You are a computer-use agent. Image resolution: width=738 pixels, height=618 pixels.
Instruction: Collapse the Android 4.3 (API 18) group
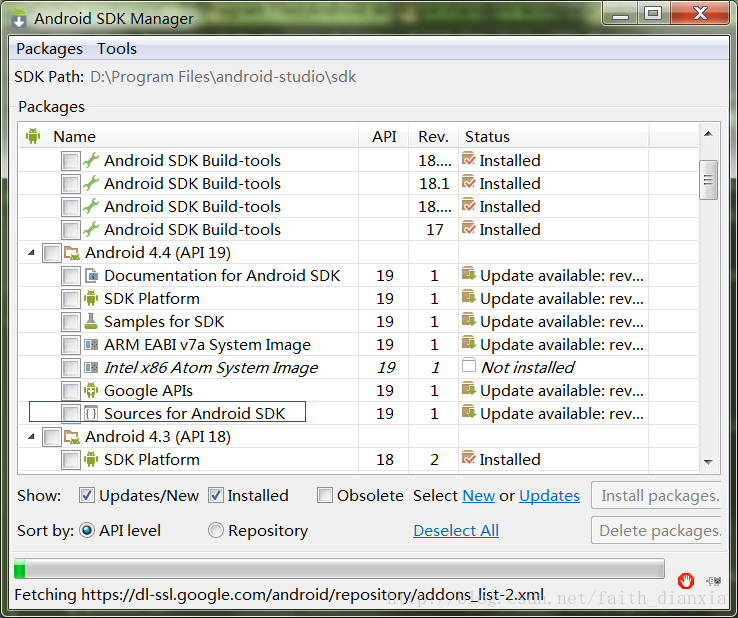point(31,437)
